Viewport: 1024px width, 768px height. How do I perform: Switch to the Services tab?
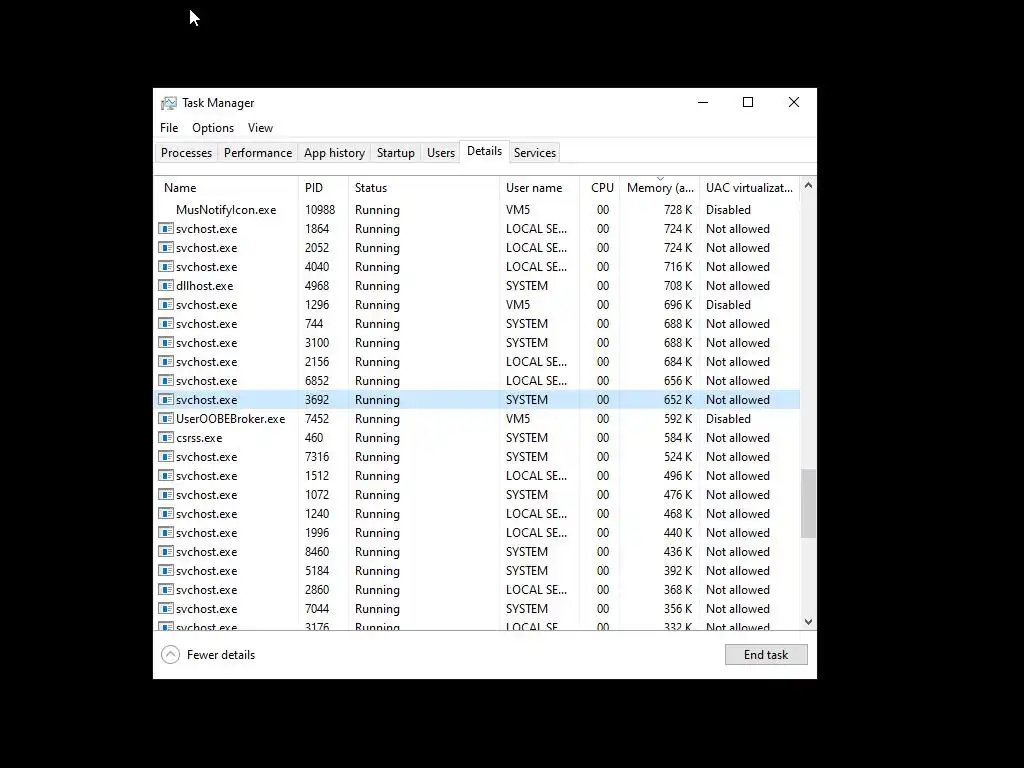coord(535,153)
